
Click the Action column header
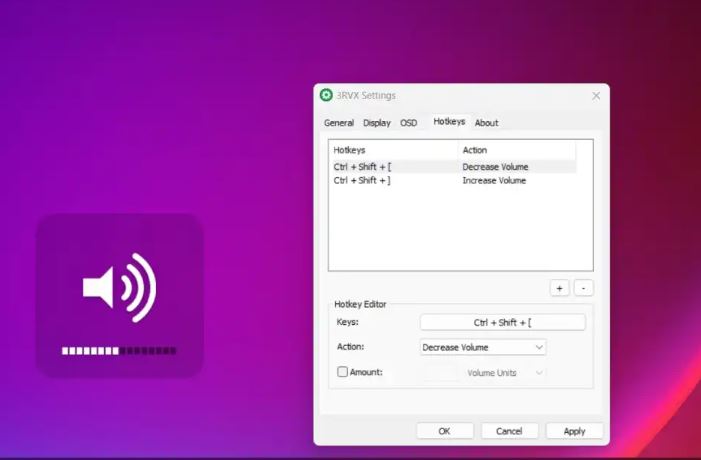tap(517, 150)
